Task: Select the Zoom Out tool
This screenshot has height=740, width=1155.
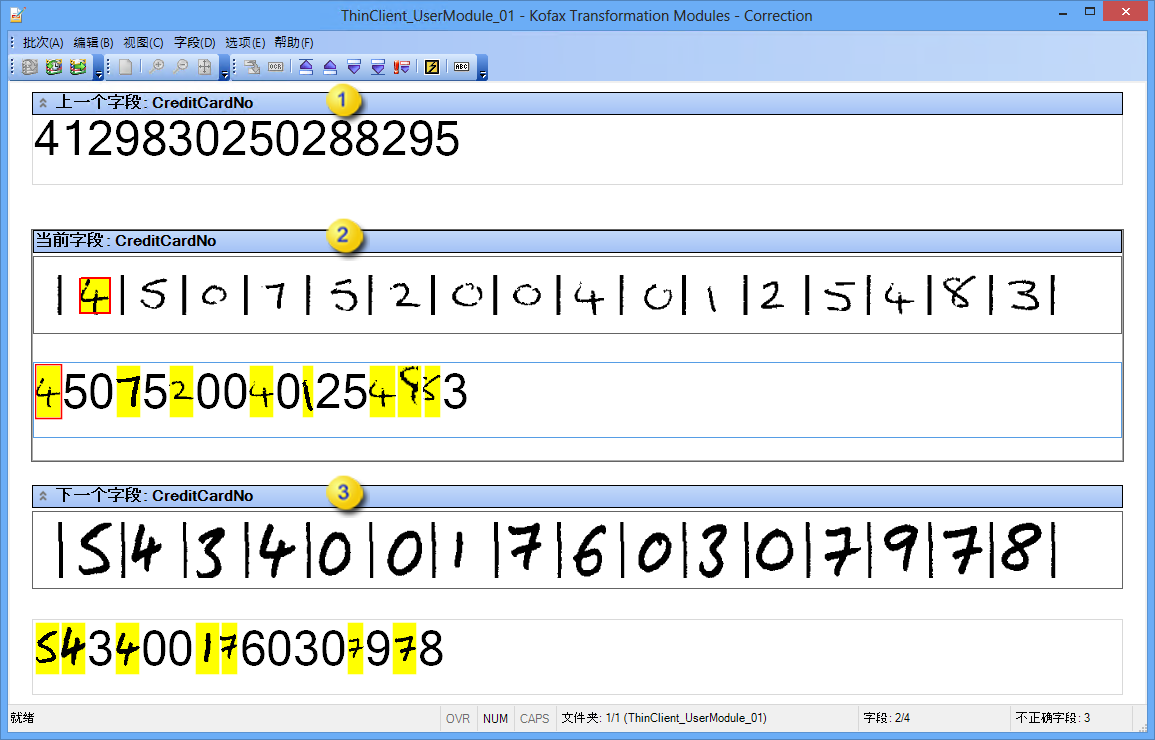Action: [x=181, y=66]
